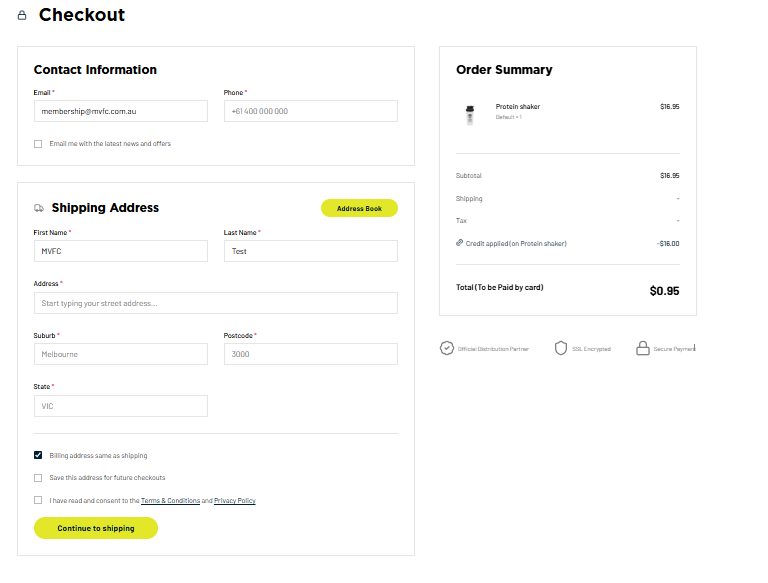768x583 pixels.
Task: Open the Privacy Policy link
Action: coord(235,501)
